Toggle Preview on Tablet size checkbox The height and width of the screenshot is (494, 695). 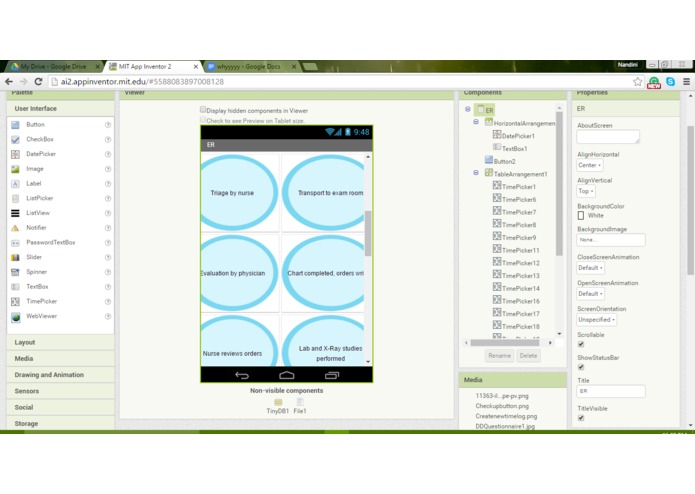(203, 120)
